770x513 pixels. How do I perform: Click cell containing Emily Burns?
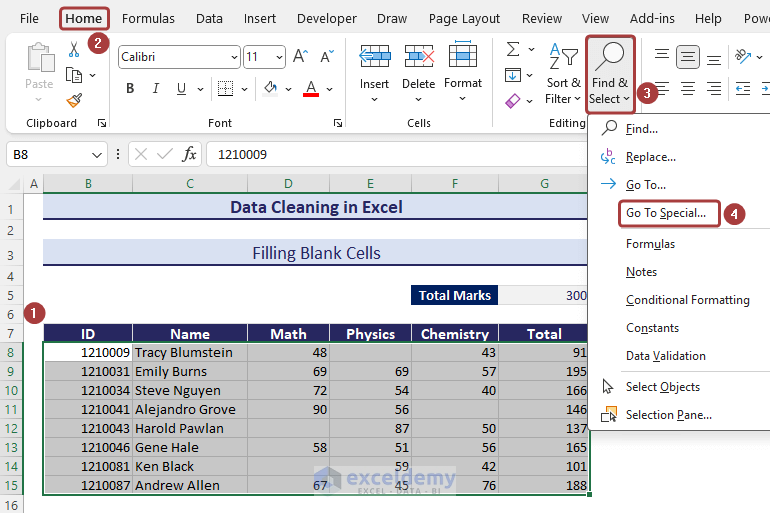(190, 372)
